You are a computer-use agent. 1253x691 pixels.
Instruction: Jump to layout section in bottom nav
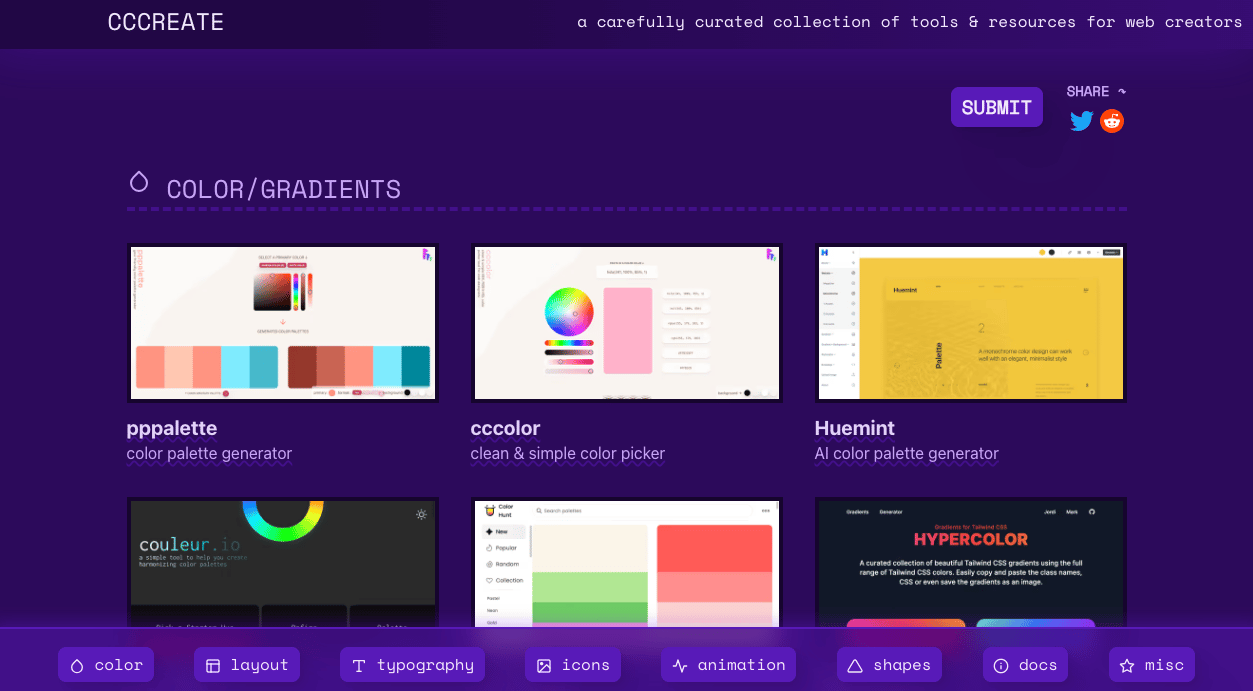click(247, 665)
